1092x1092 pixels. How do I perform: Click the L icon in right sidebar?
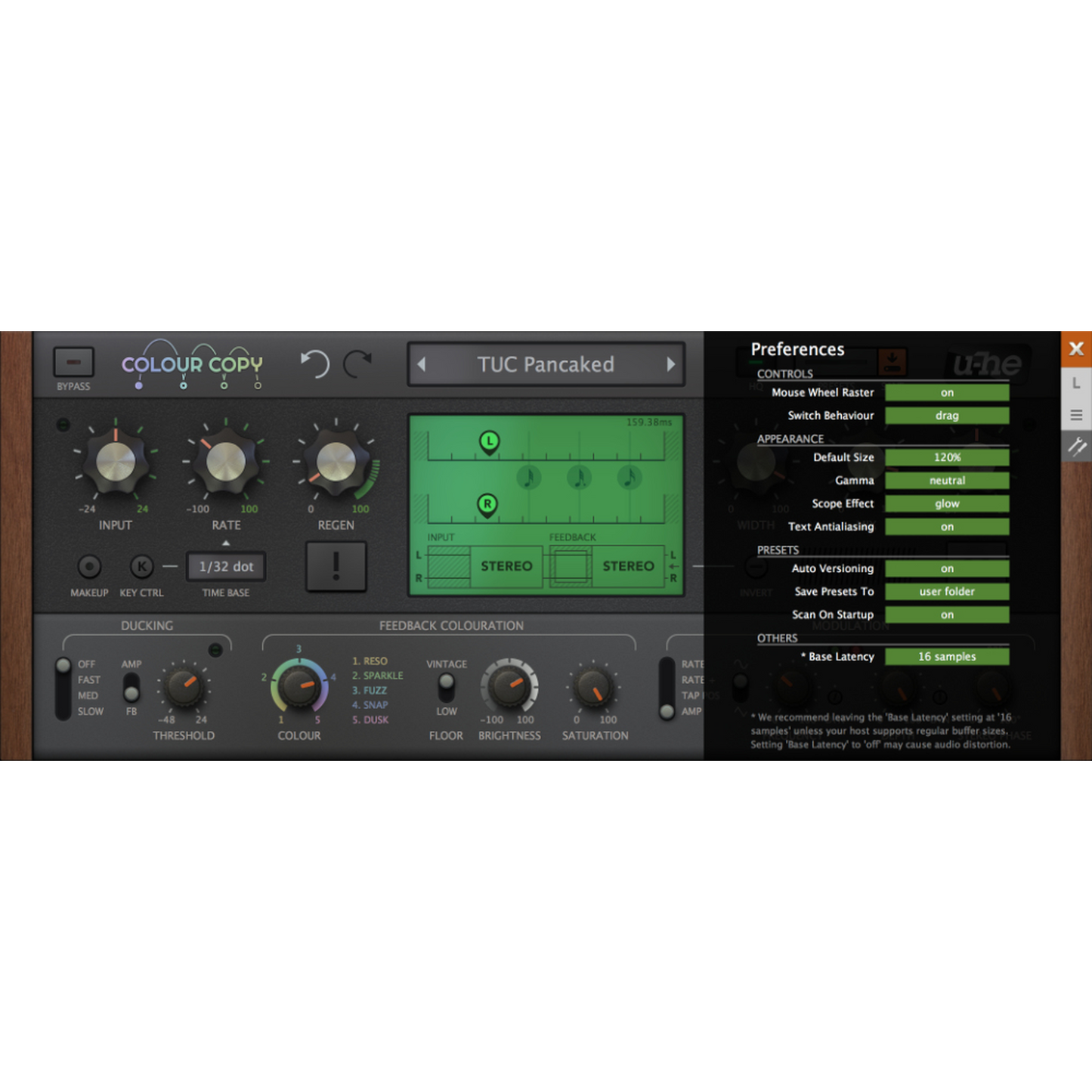[1076, 383]
